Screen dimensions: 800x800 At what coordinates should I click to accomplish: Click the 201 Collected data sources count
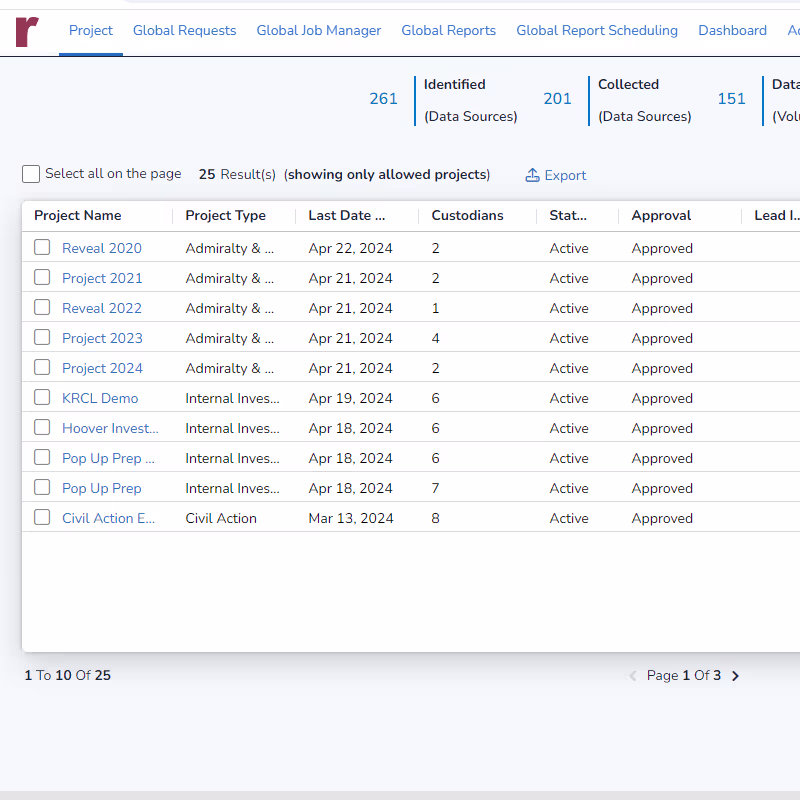(557, 99)
